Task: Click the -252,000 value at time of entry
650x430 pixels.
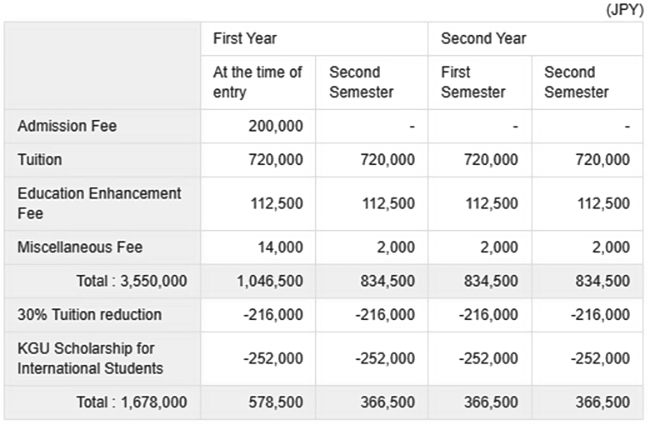Action: pyautogui.click(x=273, y=359)
